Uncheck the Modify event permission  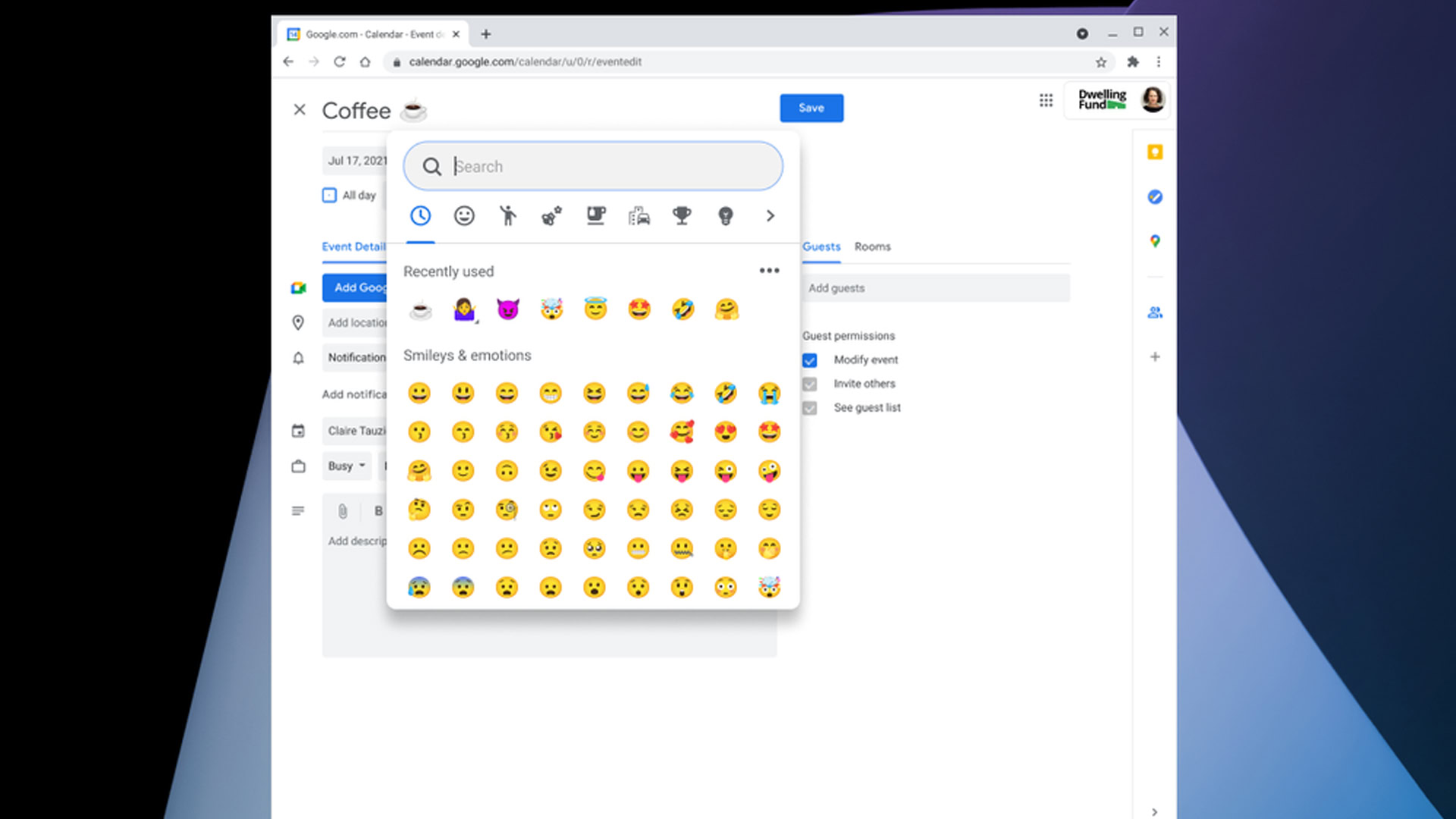[810, 360]
